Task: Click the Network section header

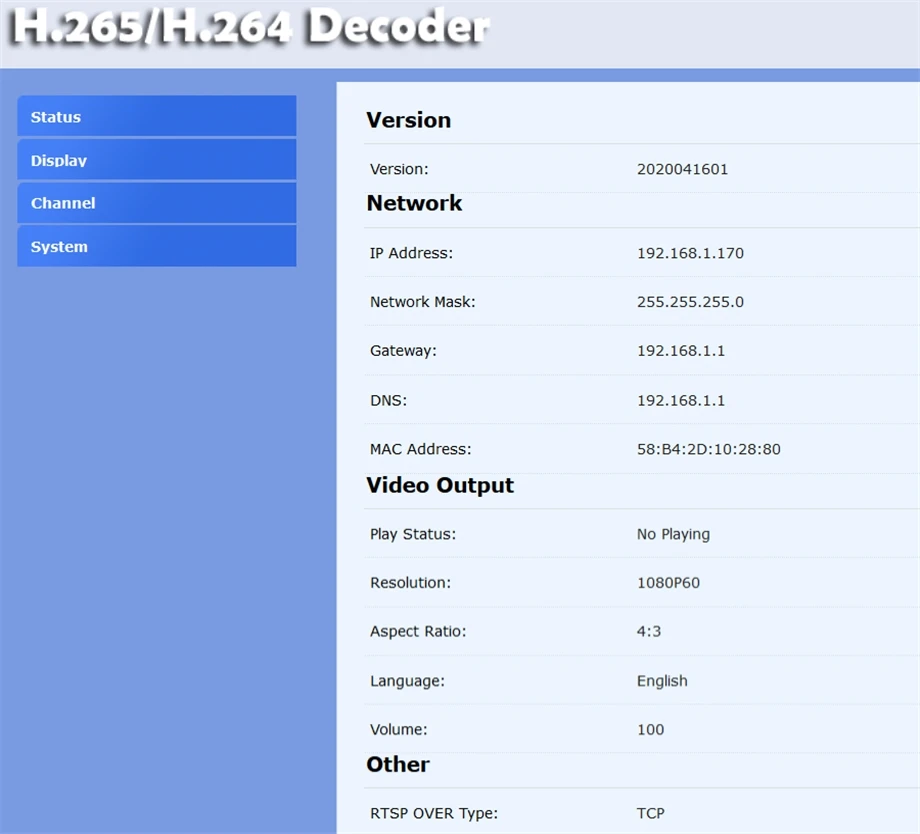Action: point(414,203)
